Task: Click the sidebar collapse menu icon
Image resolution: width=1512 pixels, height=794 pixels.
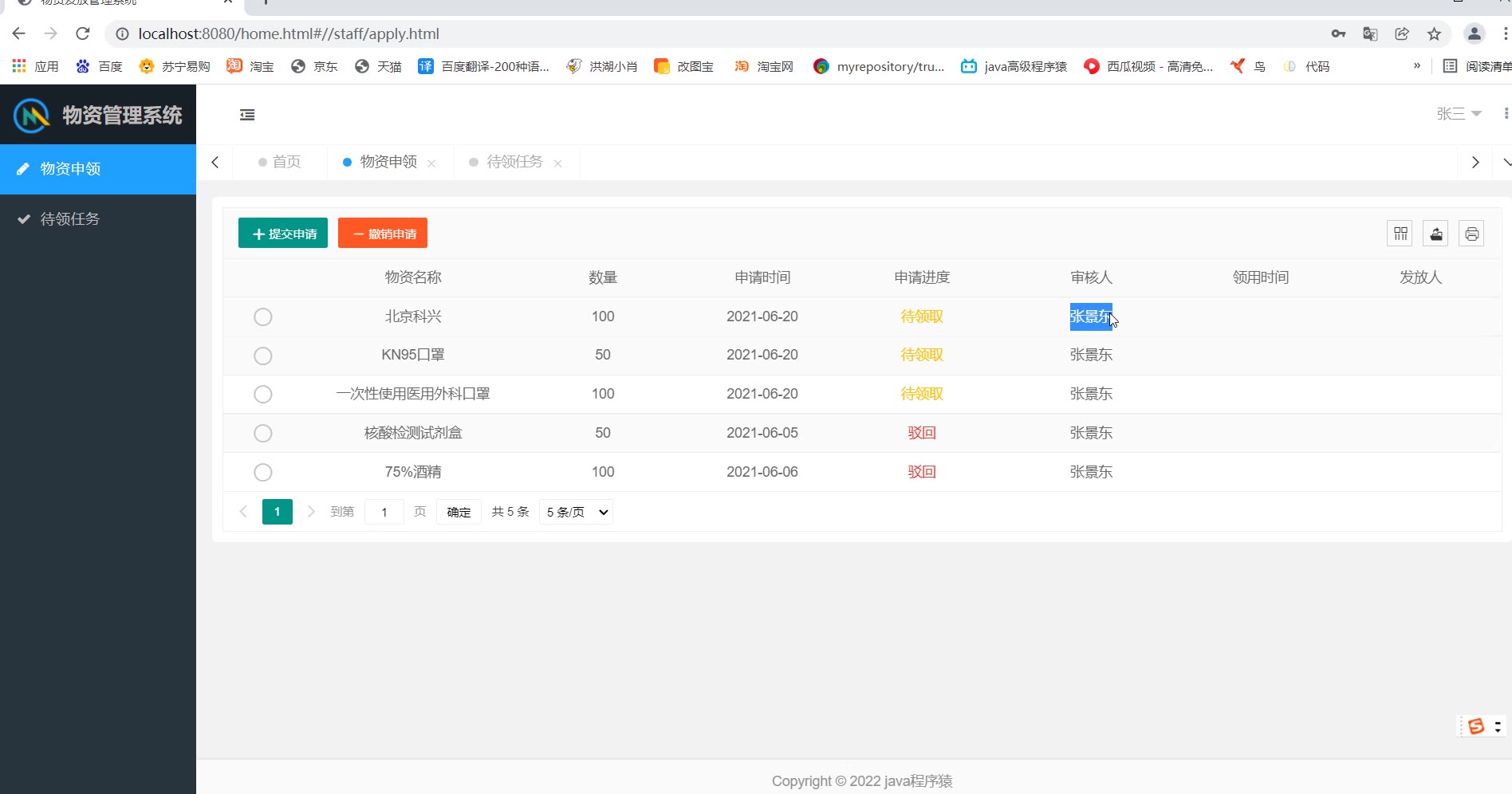Action: tap(247, 115)
